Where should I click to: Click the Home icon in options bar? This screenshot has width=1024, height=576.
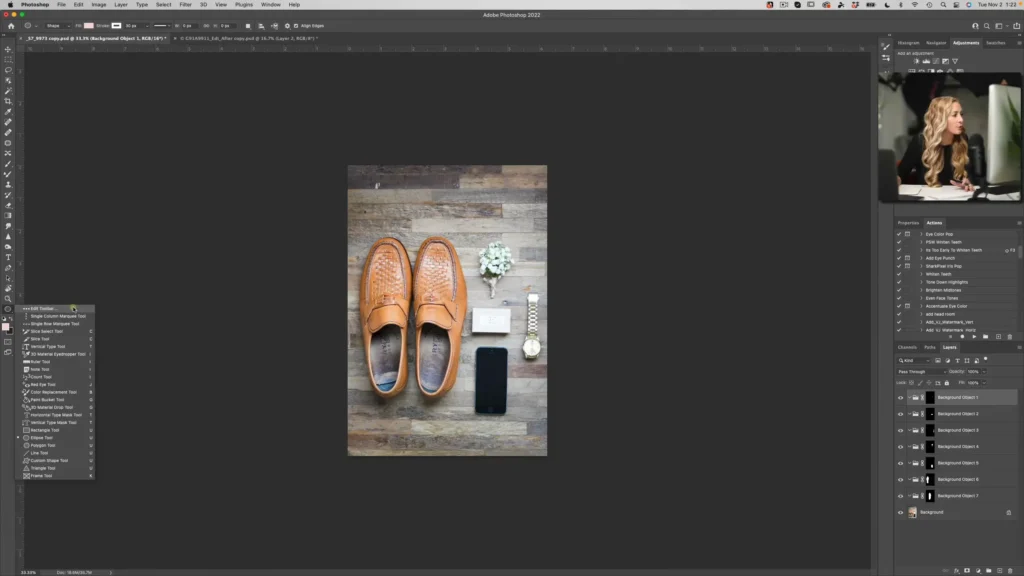11,26
